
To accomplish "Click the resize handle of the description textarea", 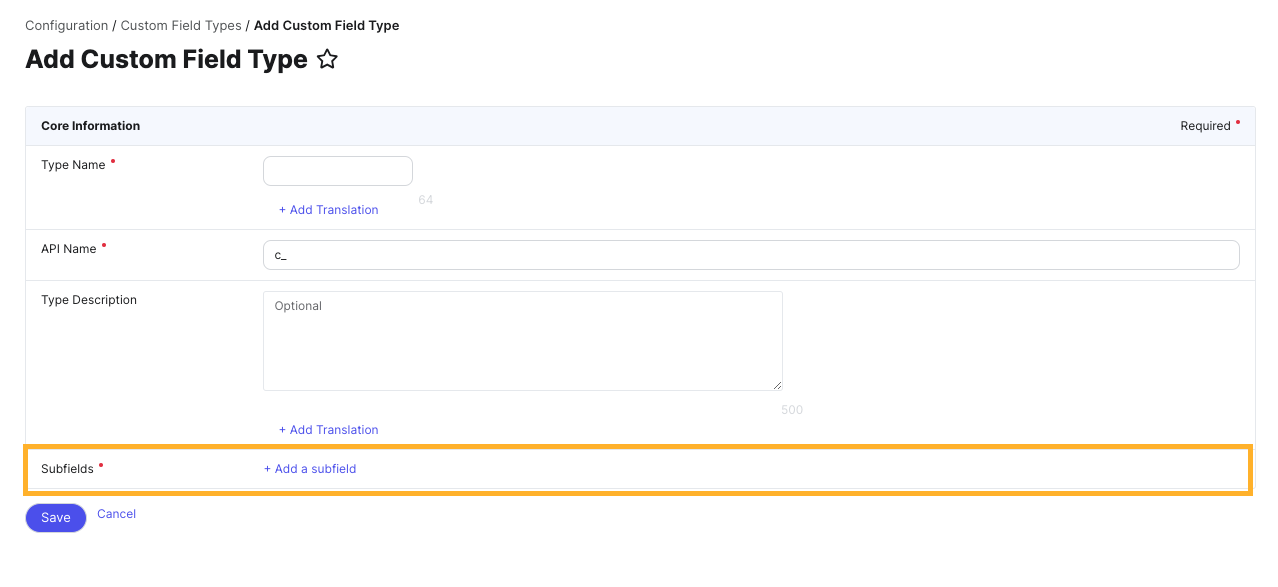I will pos(777,384).
